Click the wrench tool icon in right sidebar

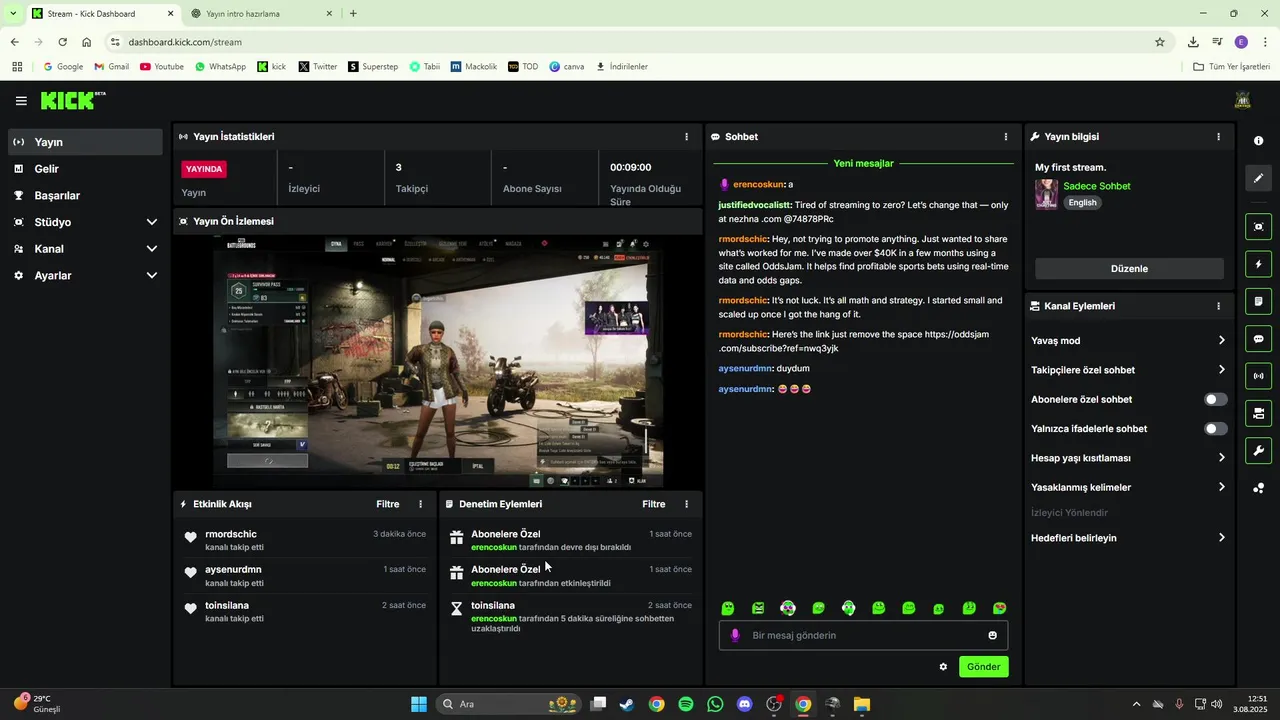coord(1258,450)
